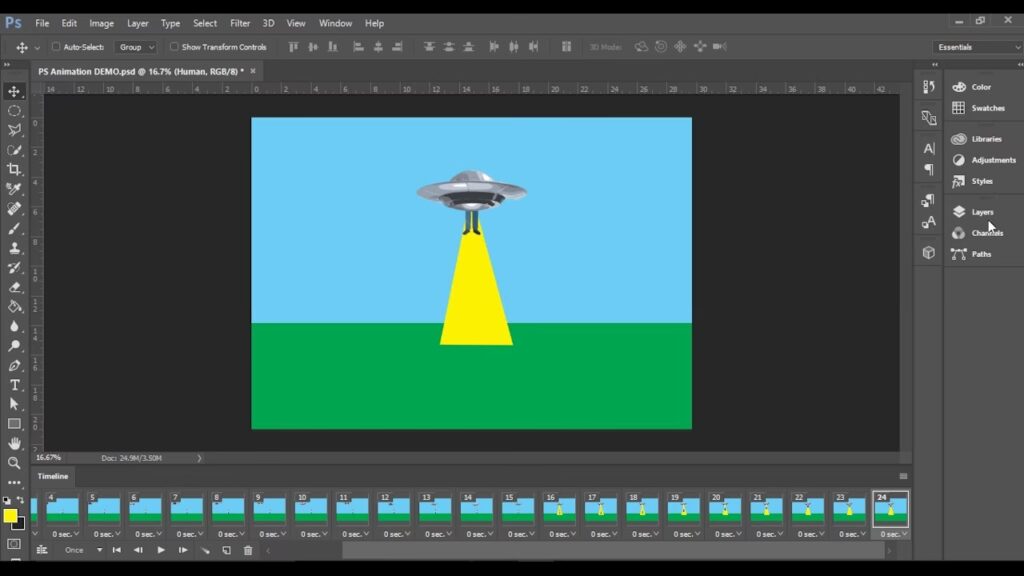Select the Horizontal Type tool

pyautogui.click(x=14, y=385)
